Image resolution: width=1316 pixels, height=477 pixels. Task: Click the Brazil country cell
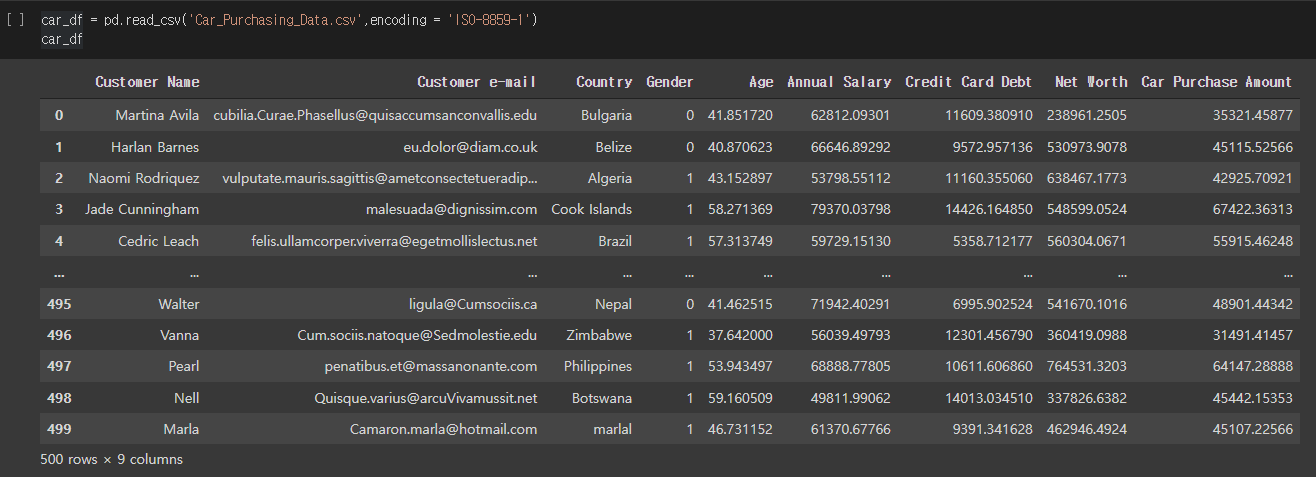(615, 241)
